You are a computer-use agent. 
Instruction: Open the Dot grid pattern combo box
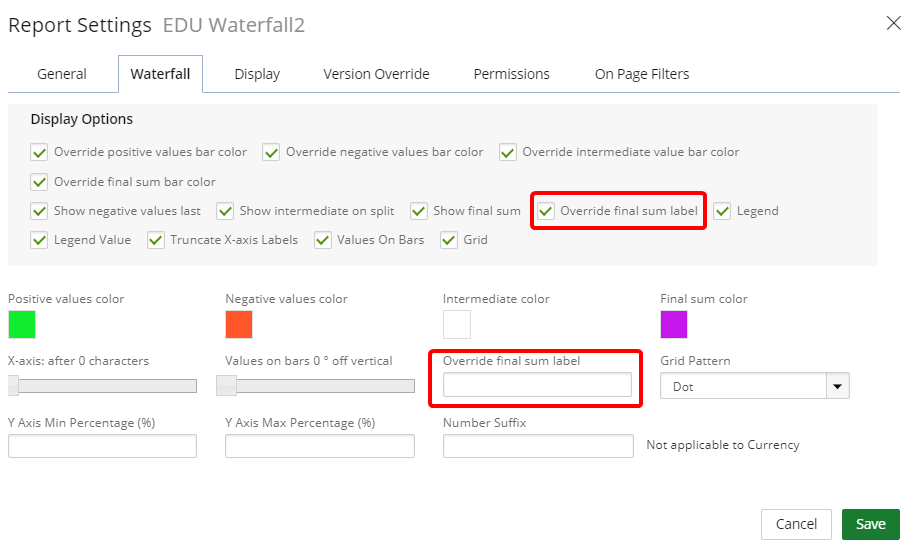point(755,386)
